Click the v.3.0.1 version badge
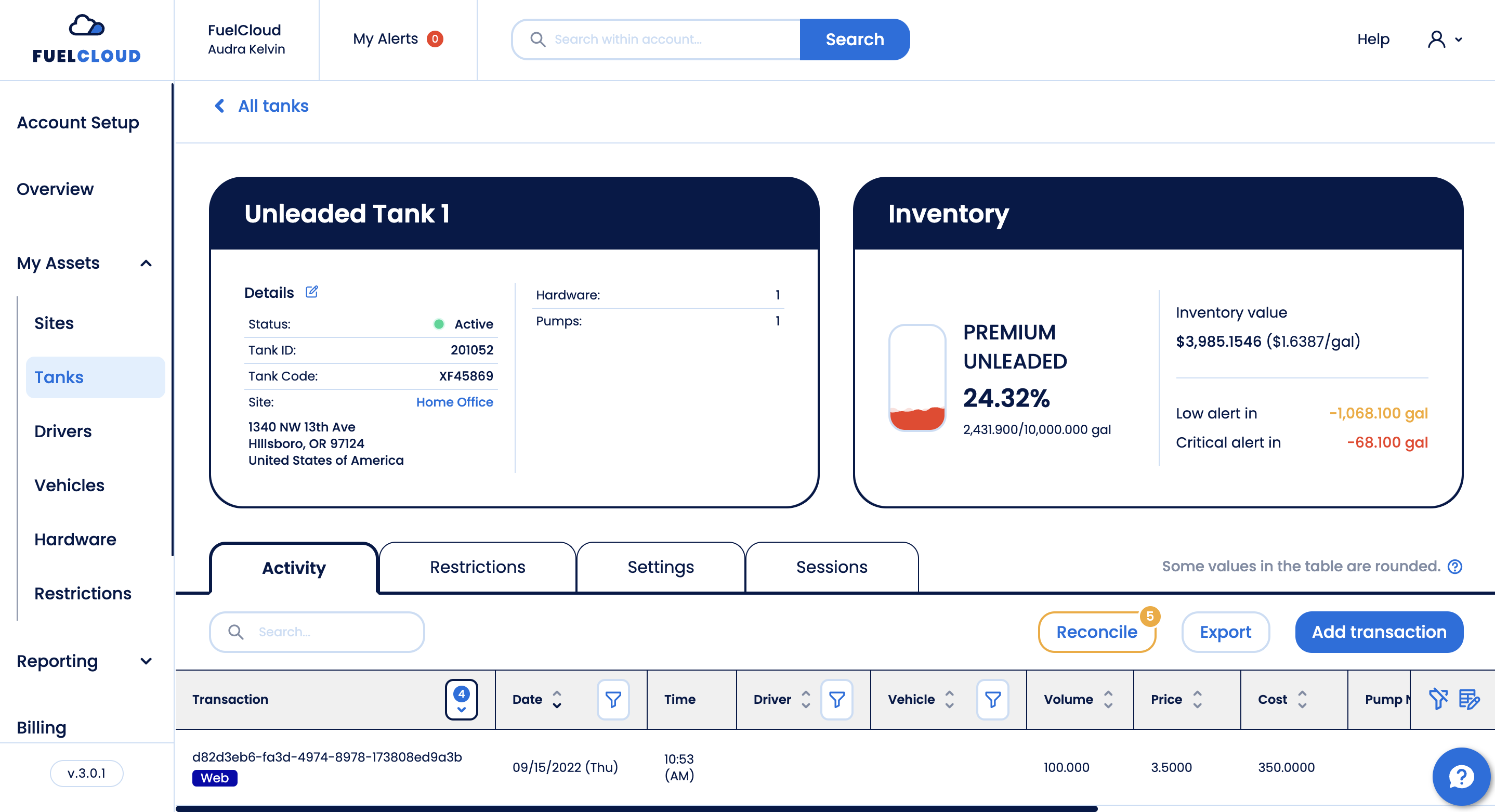Image resolution: width=1495 pixels, height=812 pixels. click(86, 774)
